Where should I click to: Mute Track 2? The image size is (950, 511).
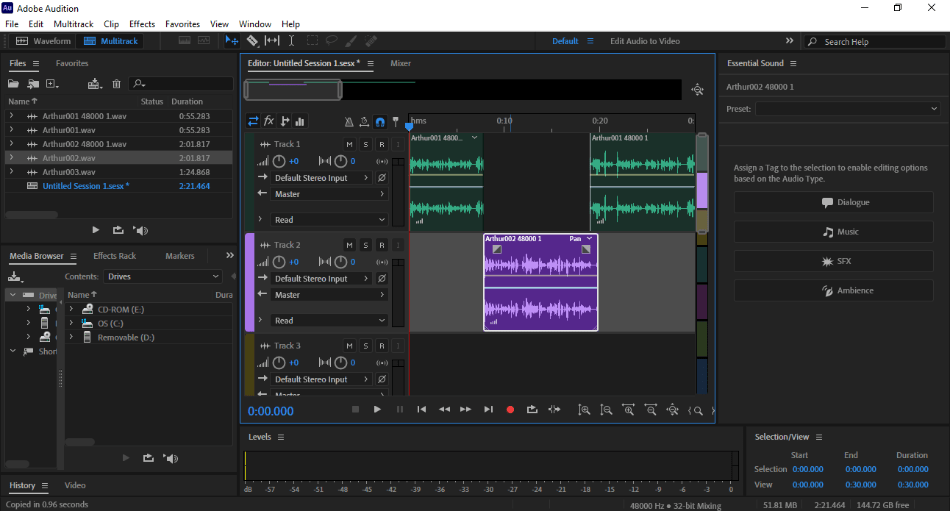(349, 245)
